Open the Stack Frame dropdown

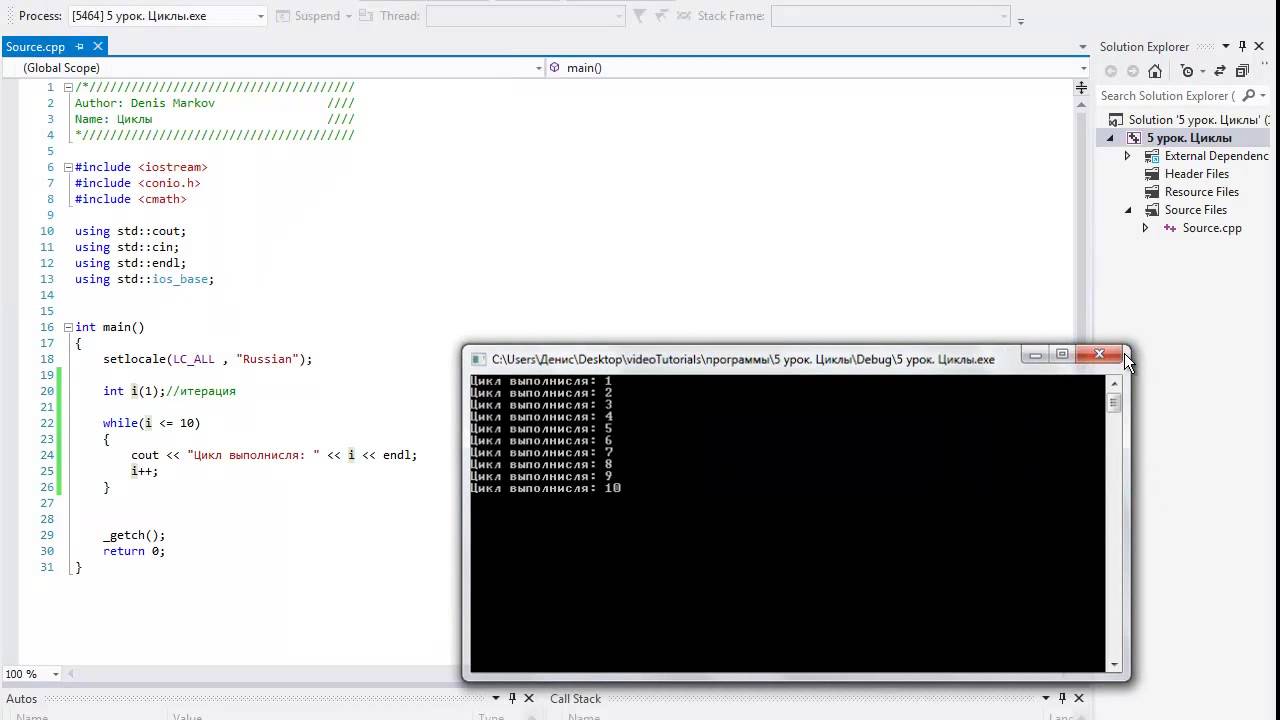click(x=1004, y=16)
